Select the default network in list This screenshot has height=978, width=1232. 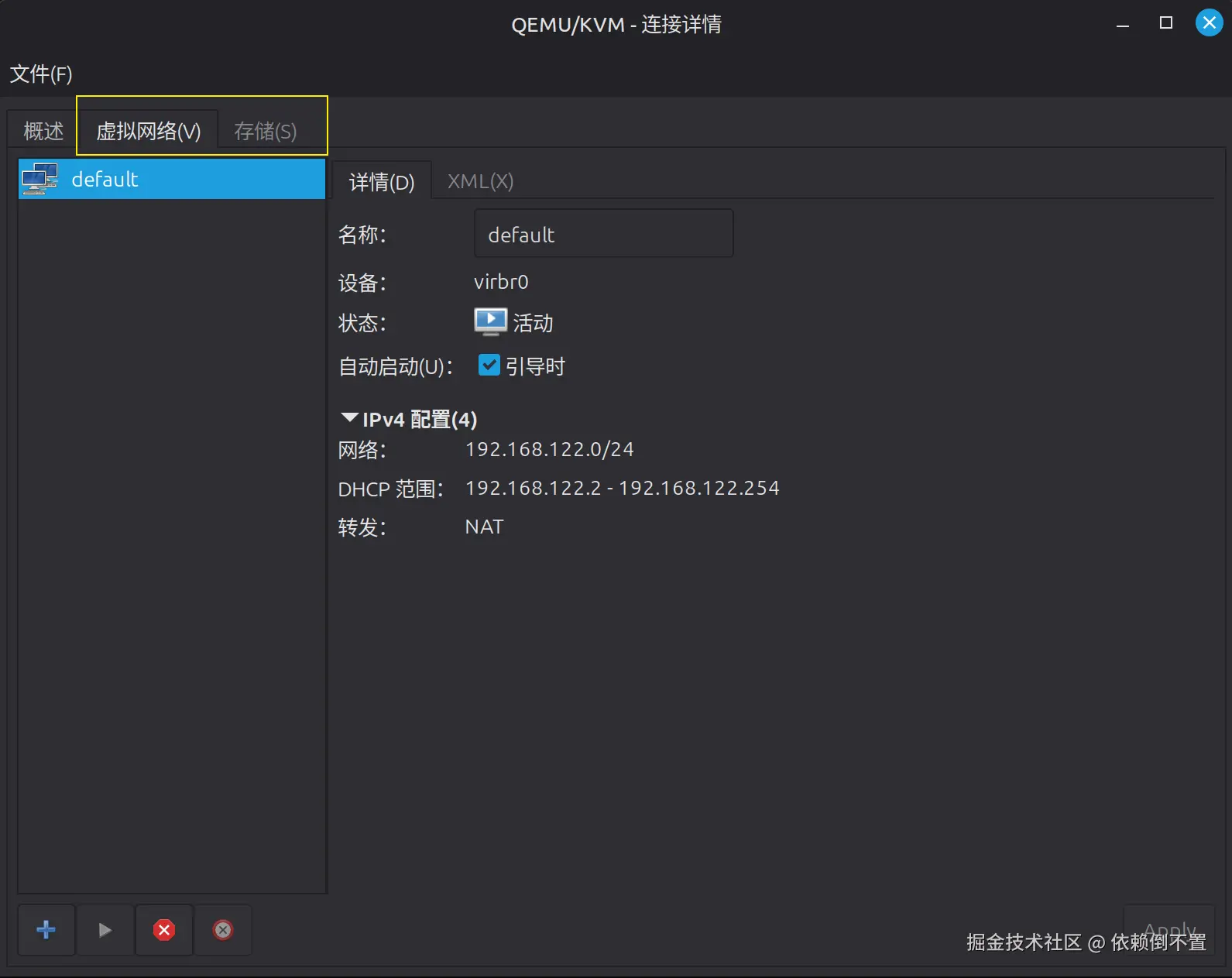(172, 179)
